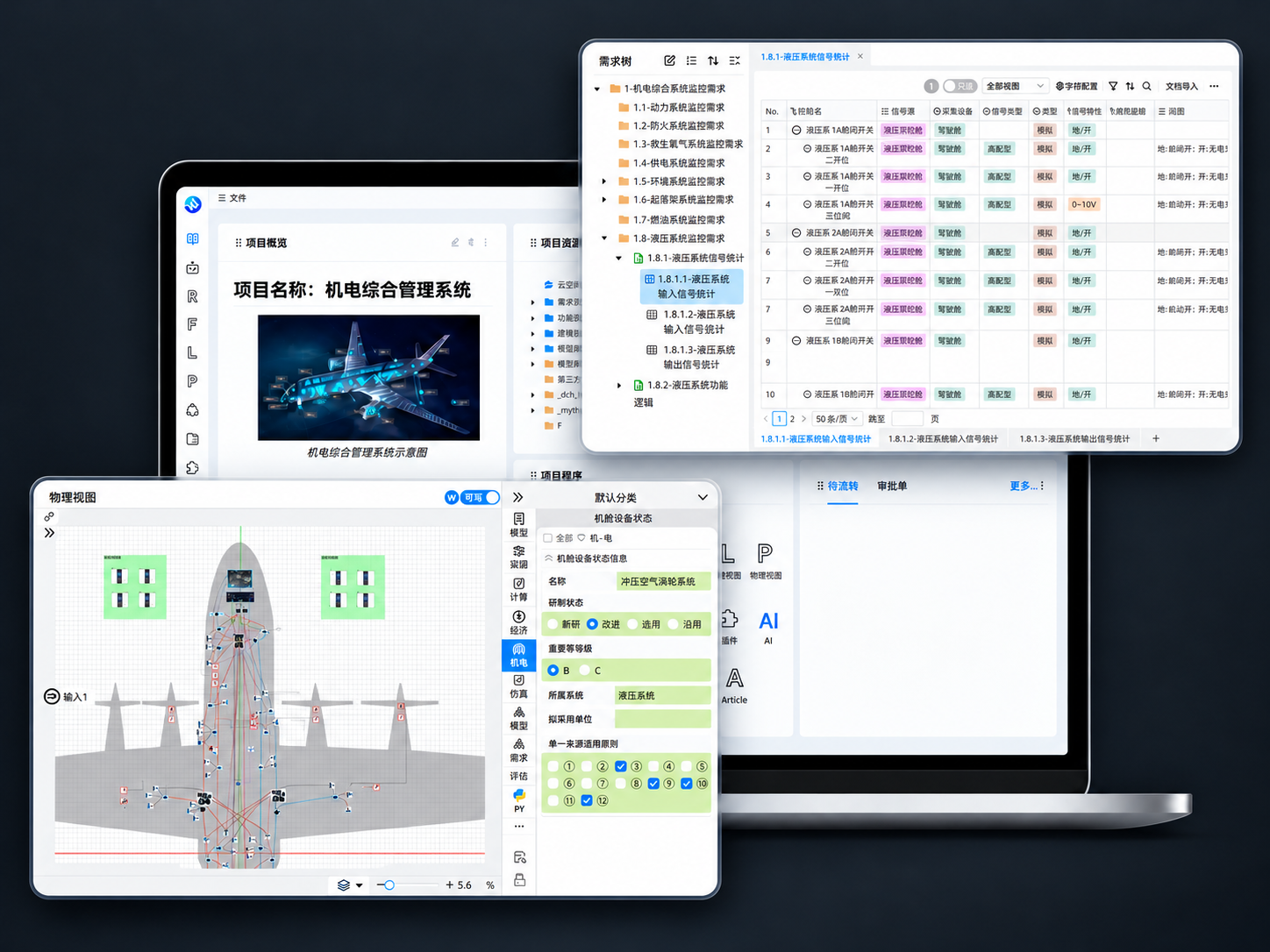Expand the 1.8.2-液压系统功能逻辑 node
Image resolution: width=1270 pixels, height=952 pixels.
click(x=619, y=386)
